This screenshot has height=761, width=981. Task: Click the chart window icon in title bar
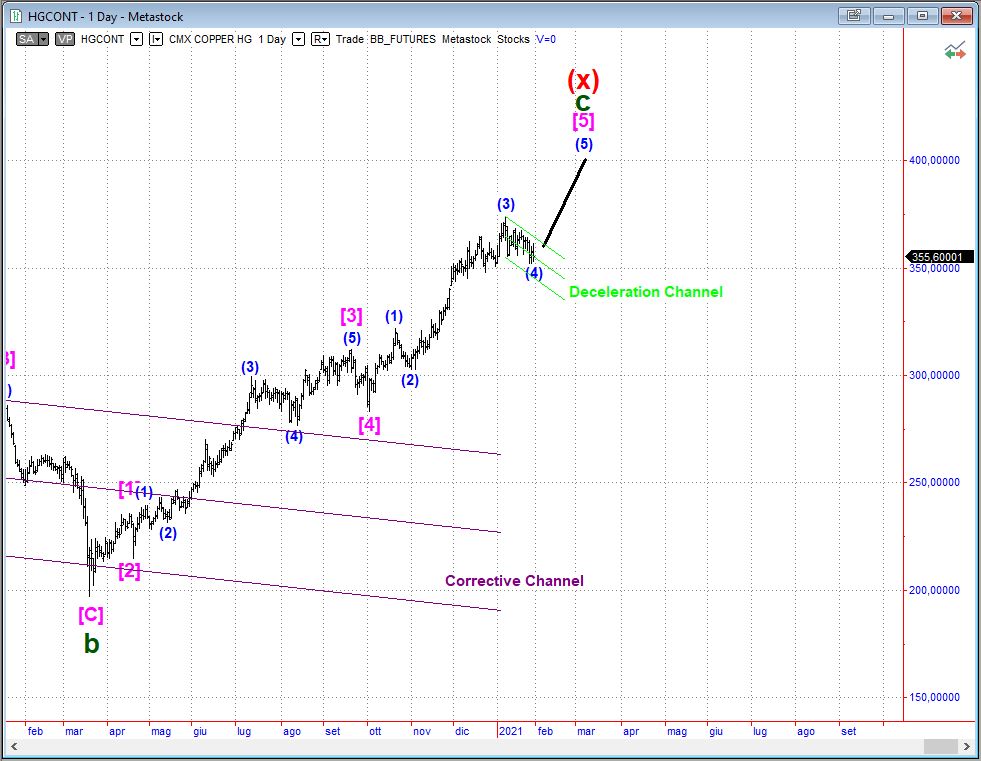tap(16, 16)
